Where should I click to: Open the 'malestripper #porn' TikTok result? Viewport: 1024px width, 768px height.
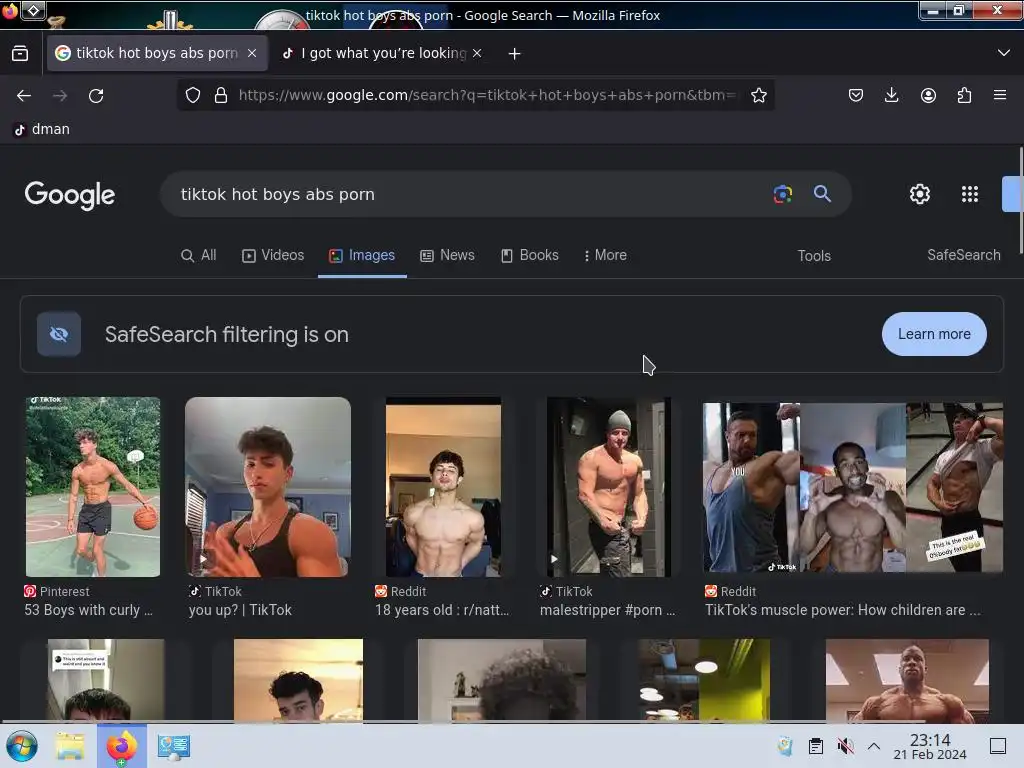click(x=607, y=610)
